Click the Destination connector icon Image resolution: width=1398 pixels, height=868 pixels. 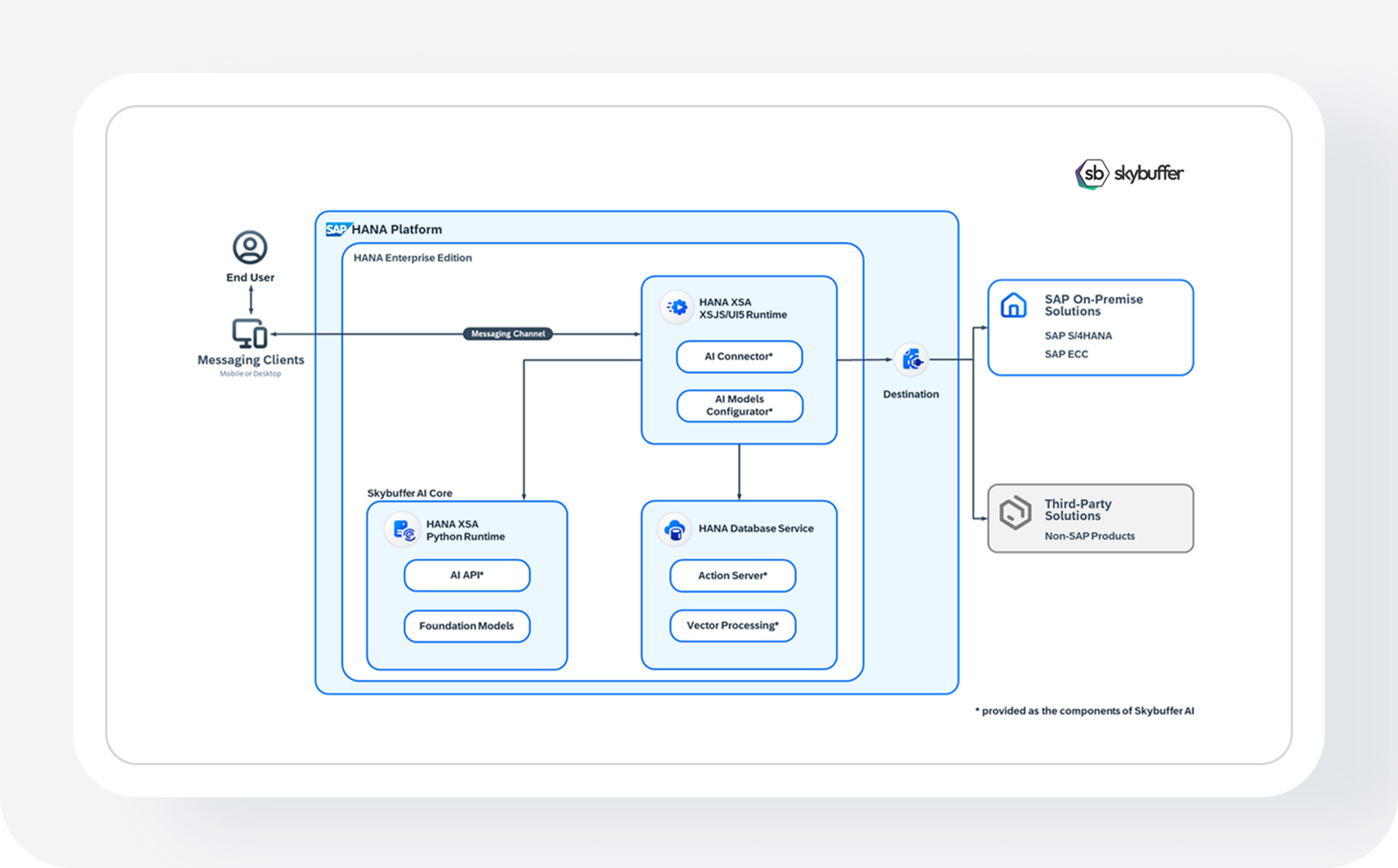911,359
